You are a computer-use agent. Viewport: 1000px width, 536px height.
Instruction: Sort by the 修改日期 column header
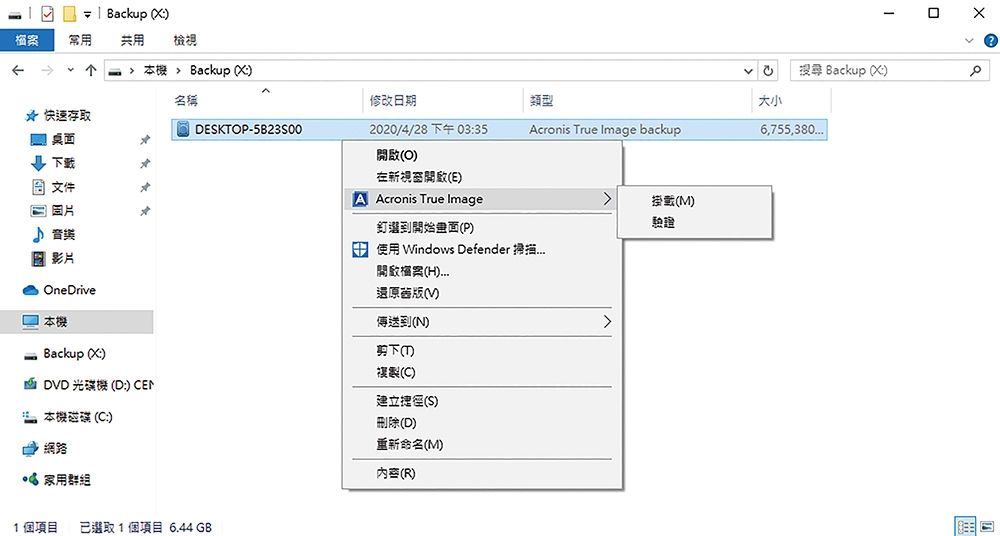[393, 101]
